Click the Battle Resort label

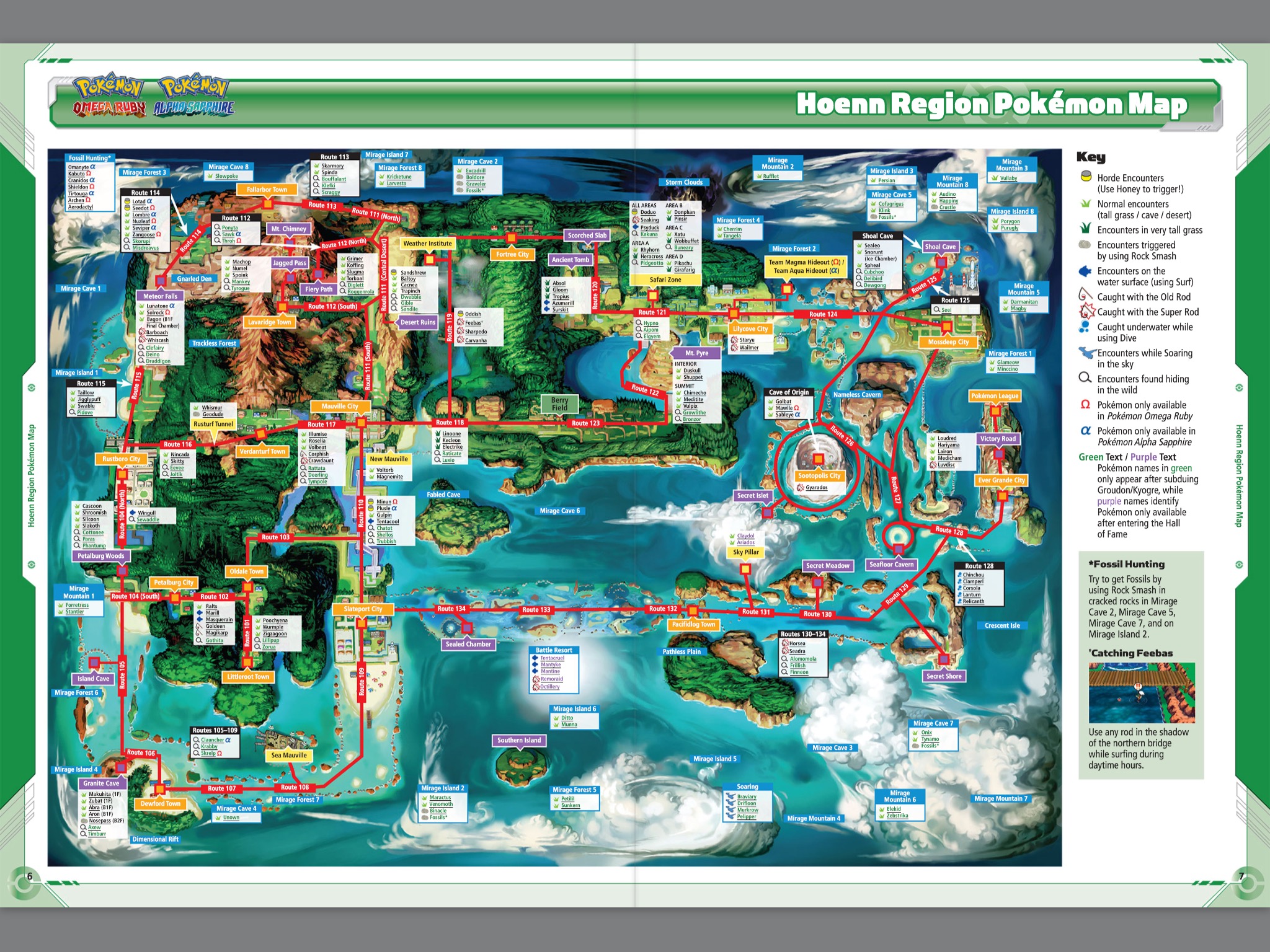coord(554,650)
